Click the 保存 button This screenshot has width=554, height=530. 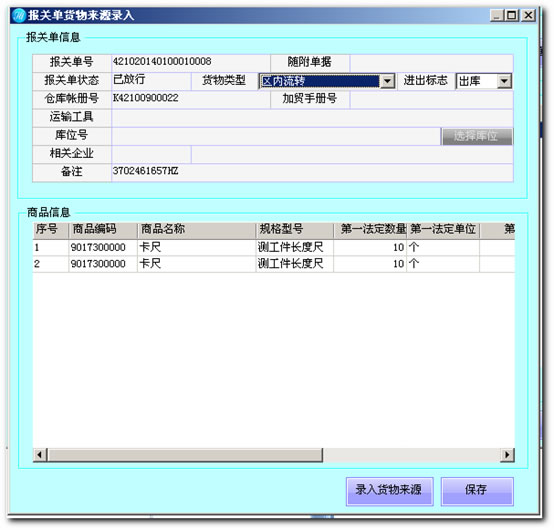pos(477,491)
